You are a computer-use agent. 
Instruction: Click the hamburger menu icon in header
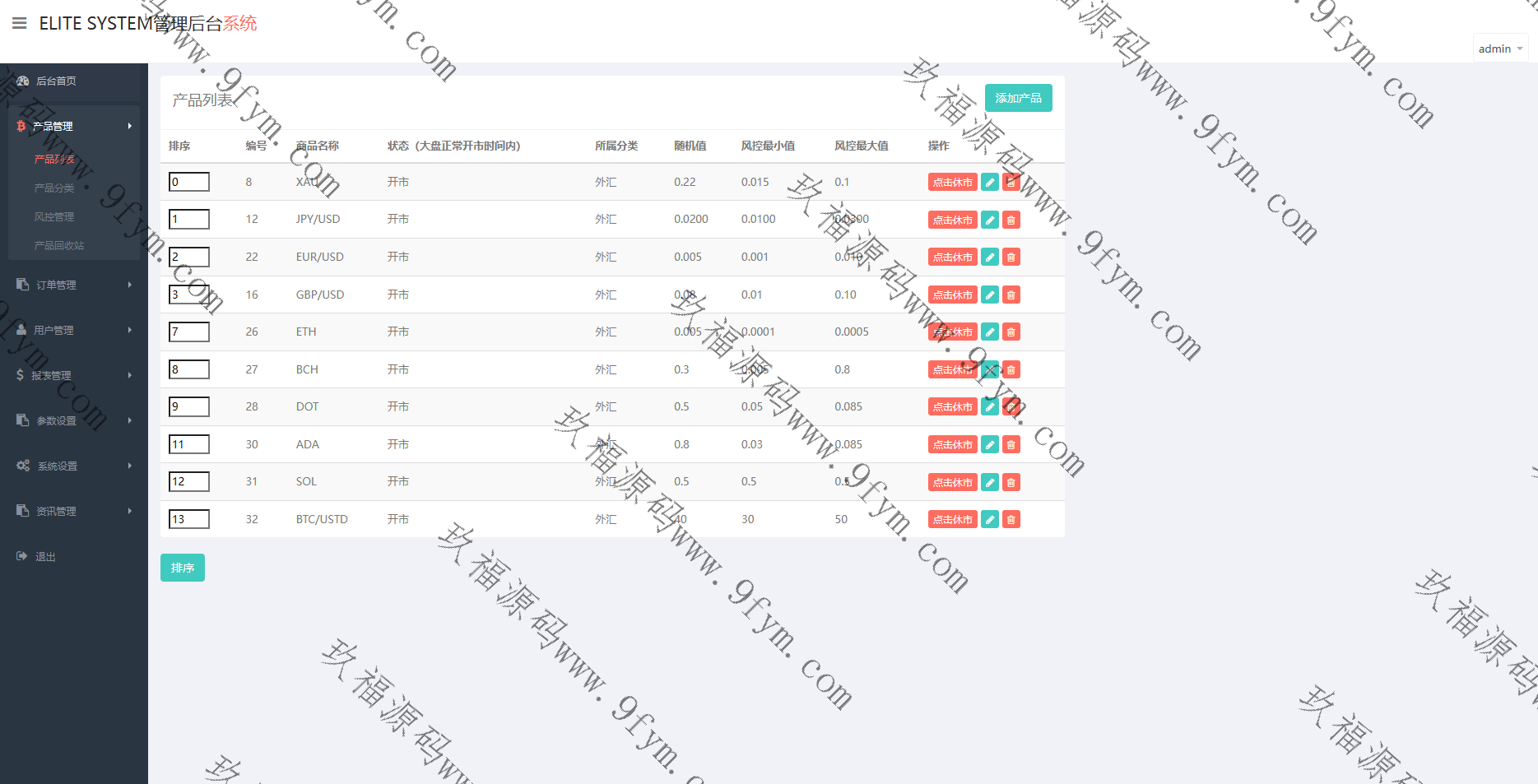(x=20, y=23)
